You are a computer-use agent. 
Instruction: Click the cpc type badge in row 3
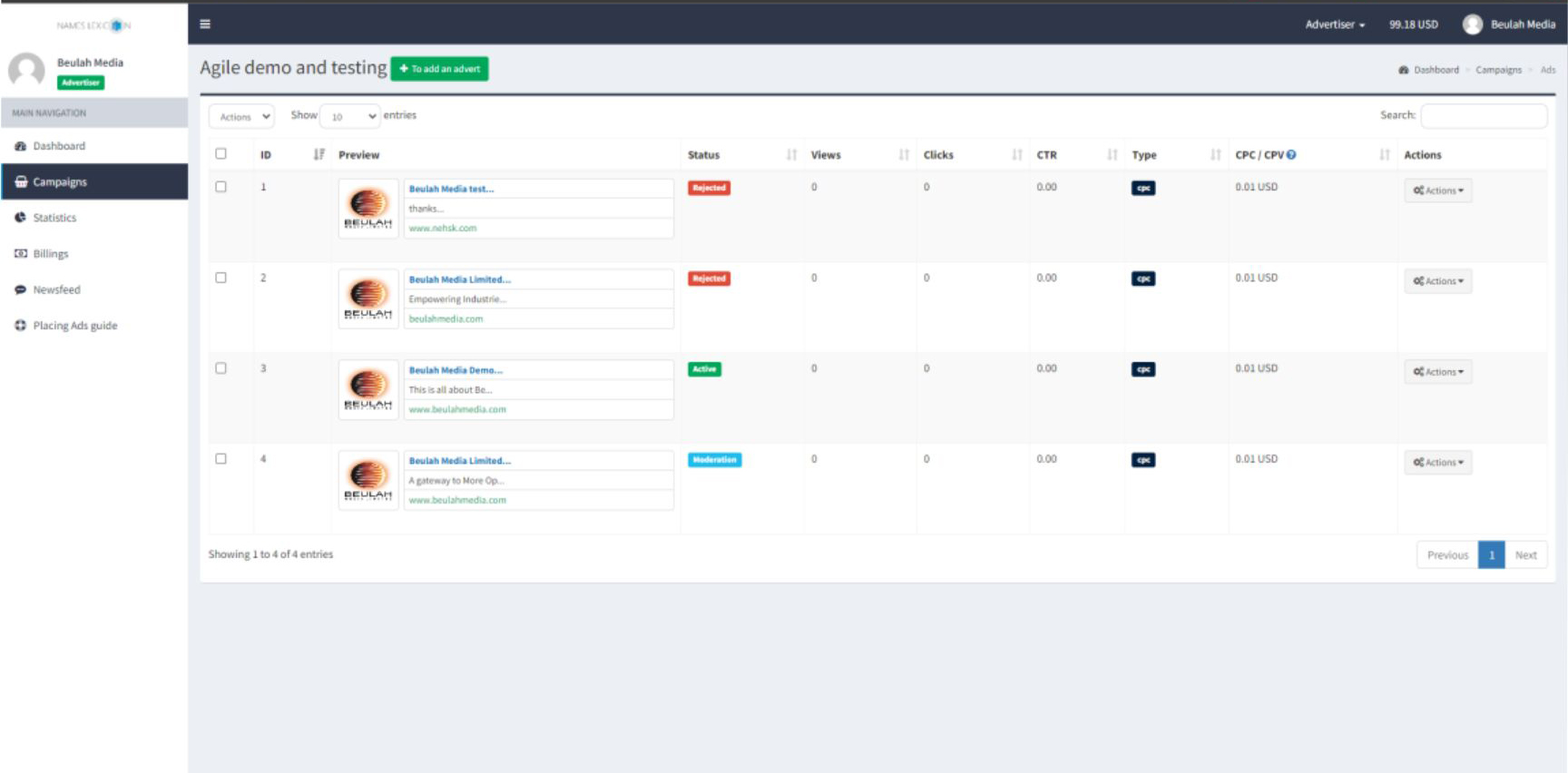click(x=1143, y=369)
